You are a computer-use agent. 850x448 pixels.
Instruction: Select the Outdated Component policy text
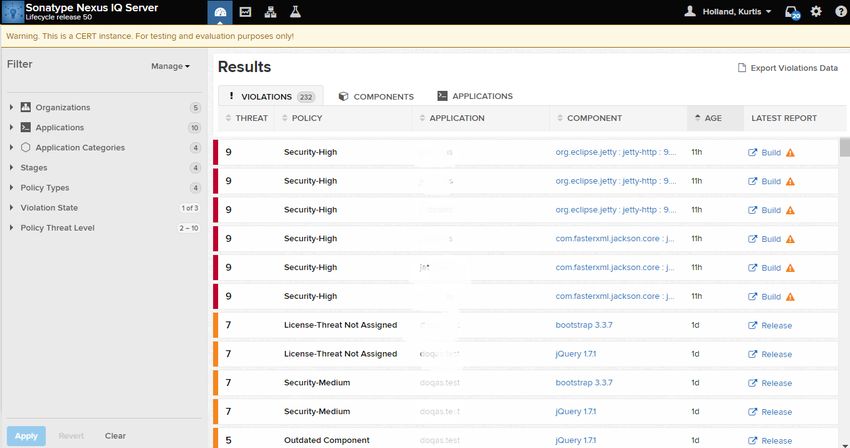pos(327,440)
